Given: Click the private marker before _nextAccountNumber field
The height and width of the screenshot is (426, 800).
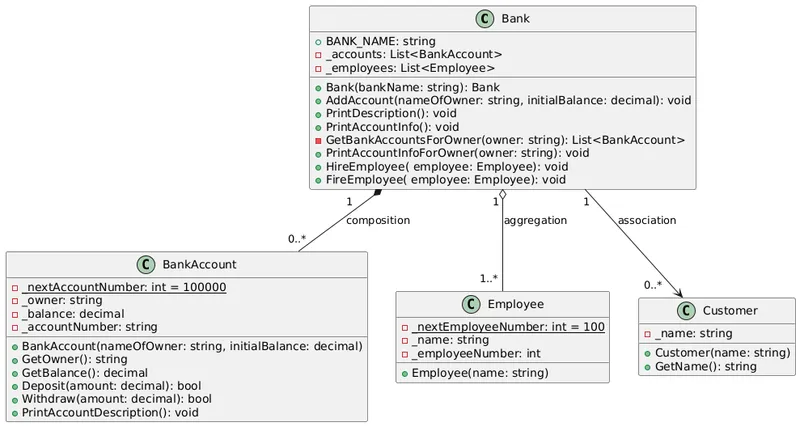Looking at the screenshot, I should [15, 287].
